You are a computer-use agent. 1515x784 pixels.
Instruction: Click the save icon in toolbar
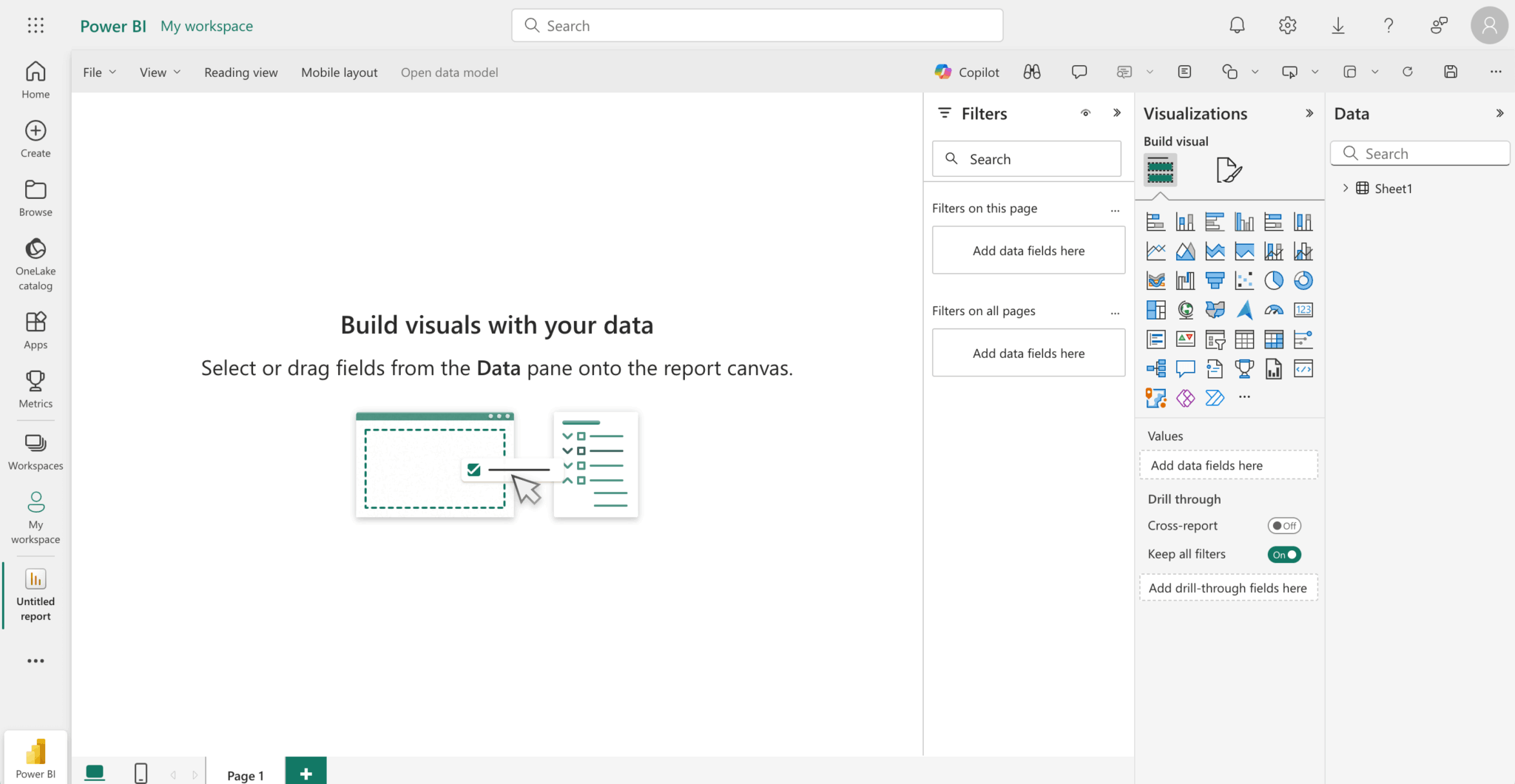click(1450, 72)
